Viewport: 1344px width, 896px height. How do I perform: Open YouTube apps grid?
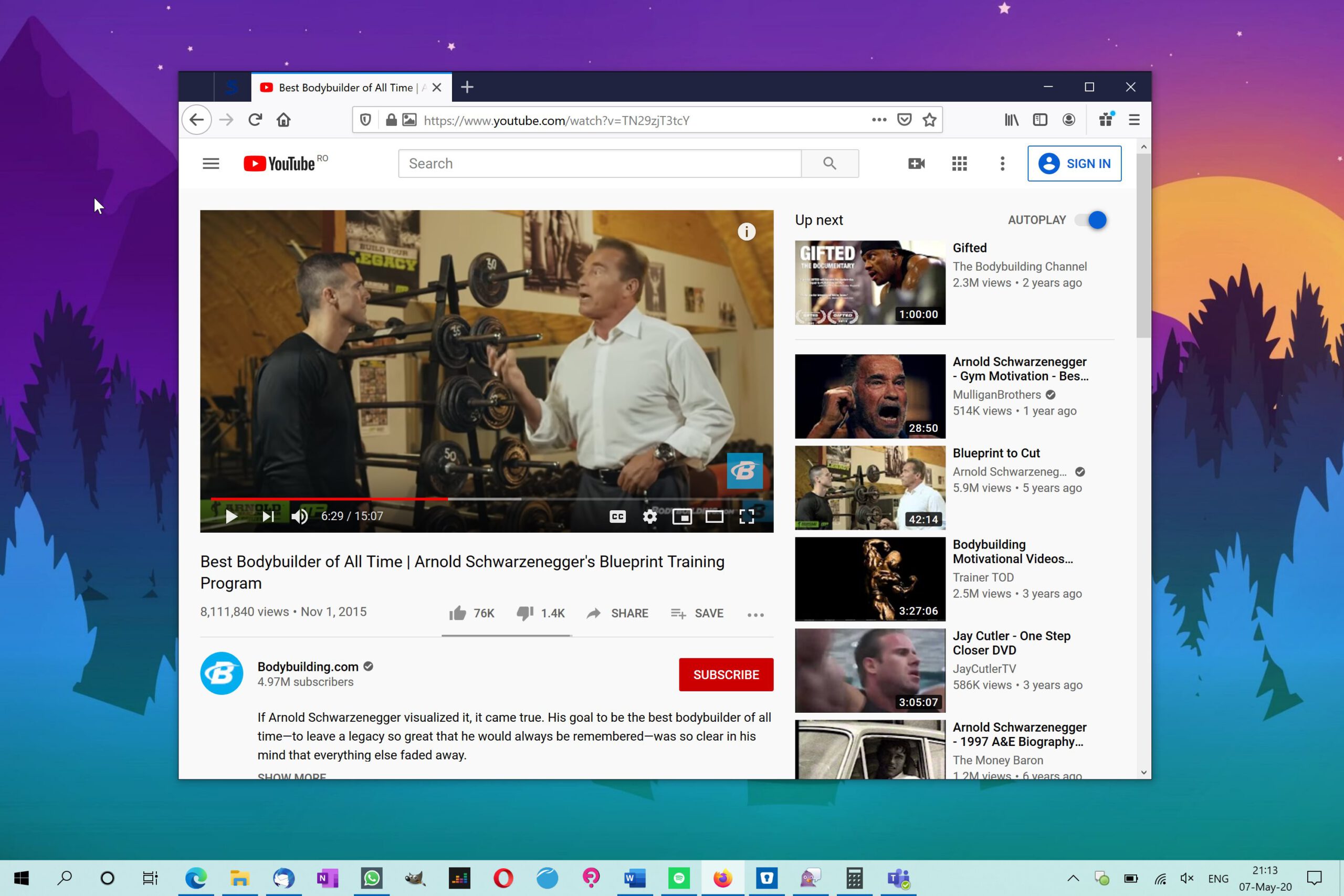click(959, 163)
